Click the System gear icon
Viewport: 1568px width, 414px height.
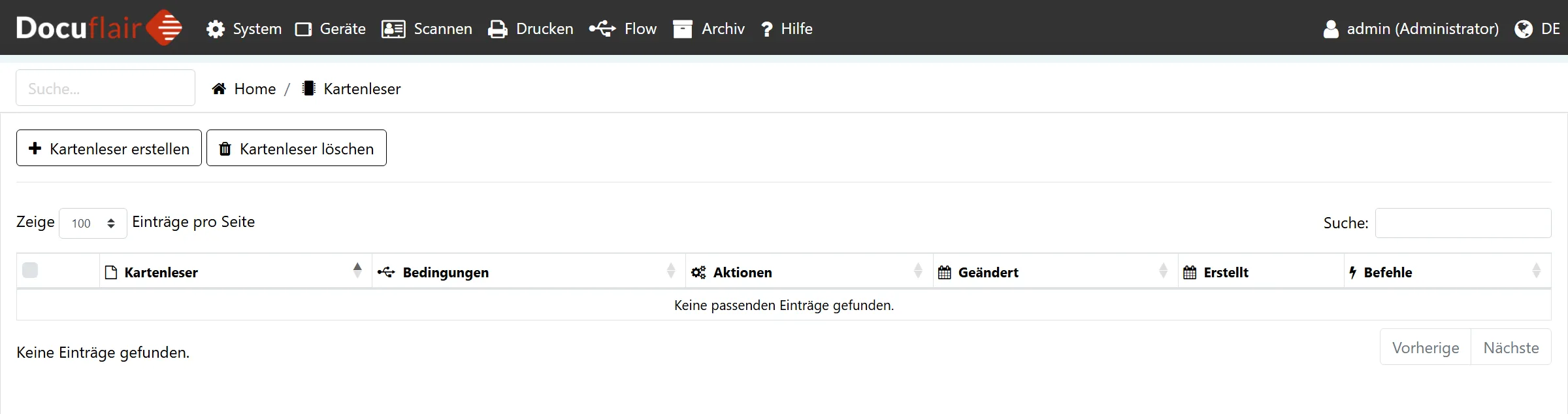(x=215, y=29)
